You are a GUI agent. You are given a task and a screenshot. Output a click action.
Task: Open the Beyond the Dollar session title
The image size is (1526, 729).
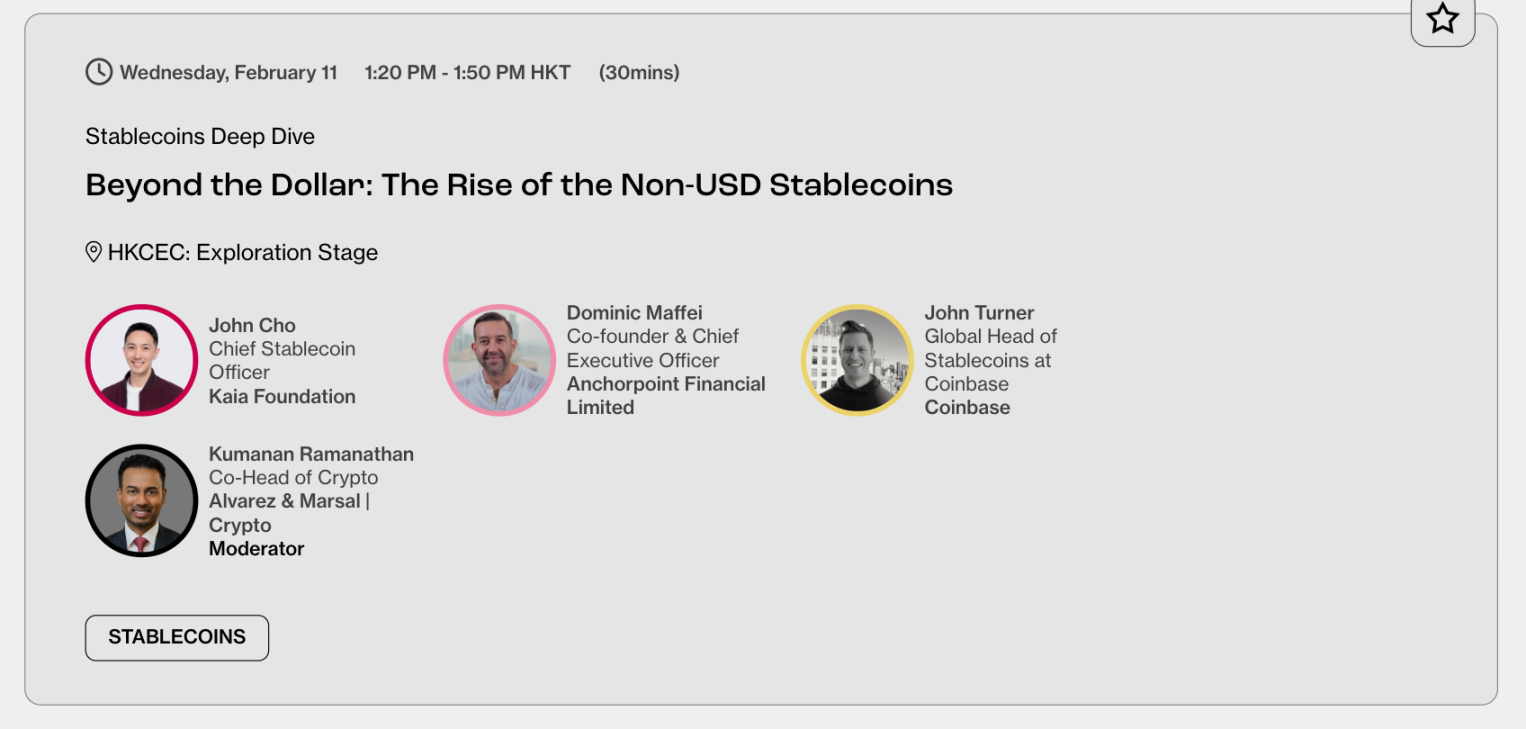click(519, 185)
